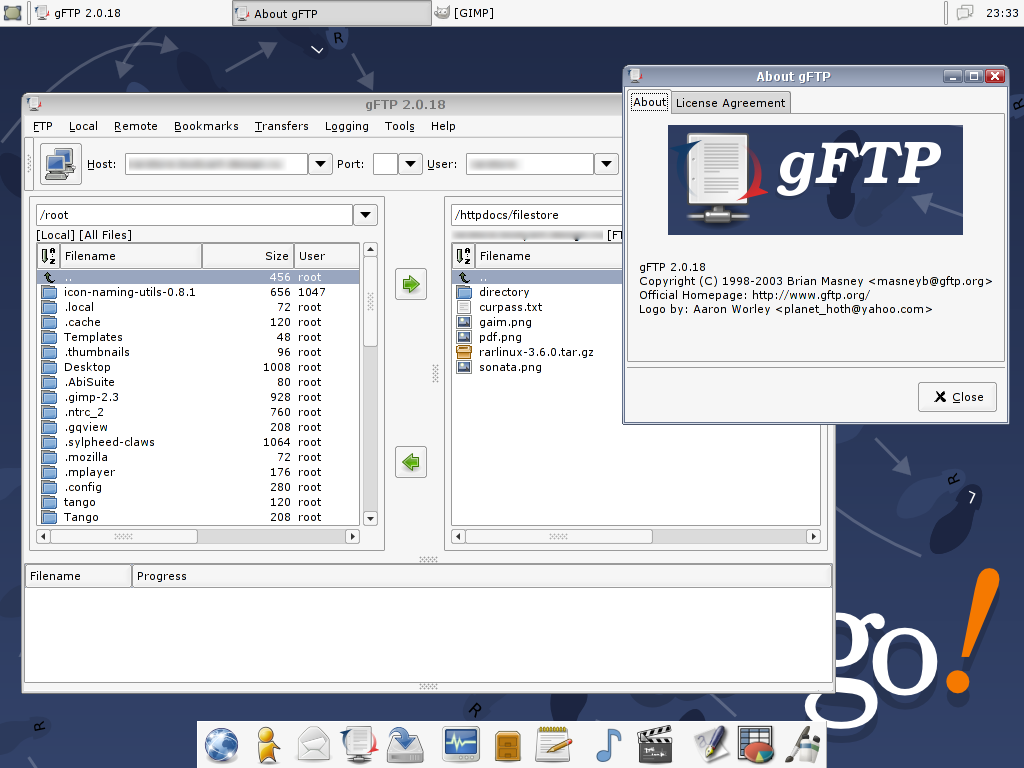Open the Port dropdown arrow
The image size is (1024, 768).
tap(410, 164)
